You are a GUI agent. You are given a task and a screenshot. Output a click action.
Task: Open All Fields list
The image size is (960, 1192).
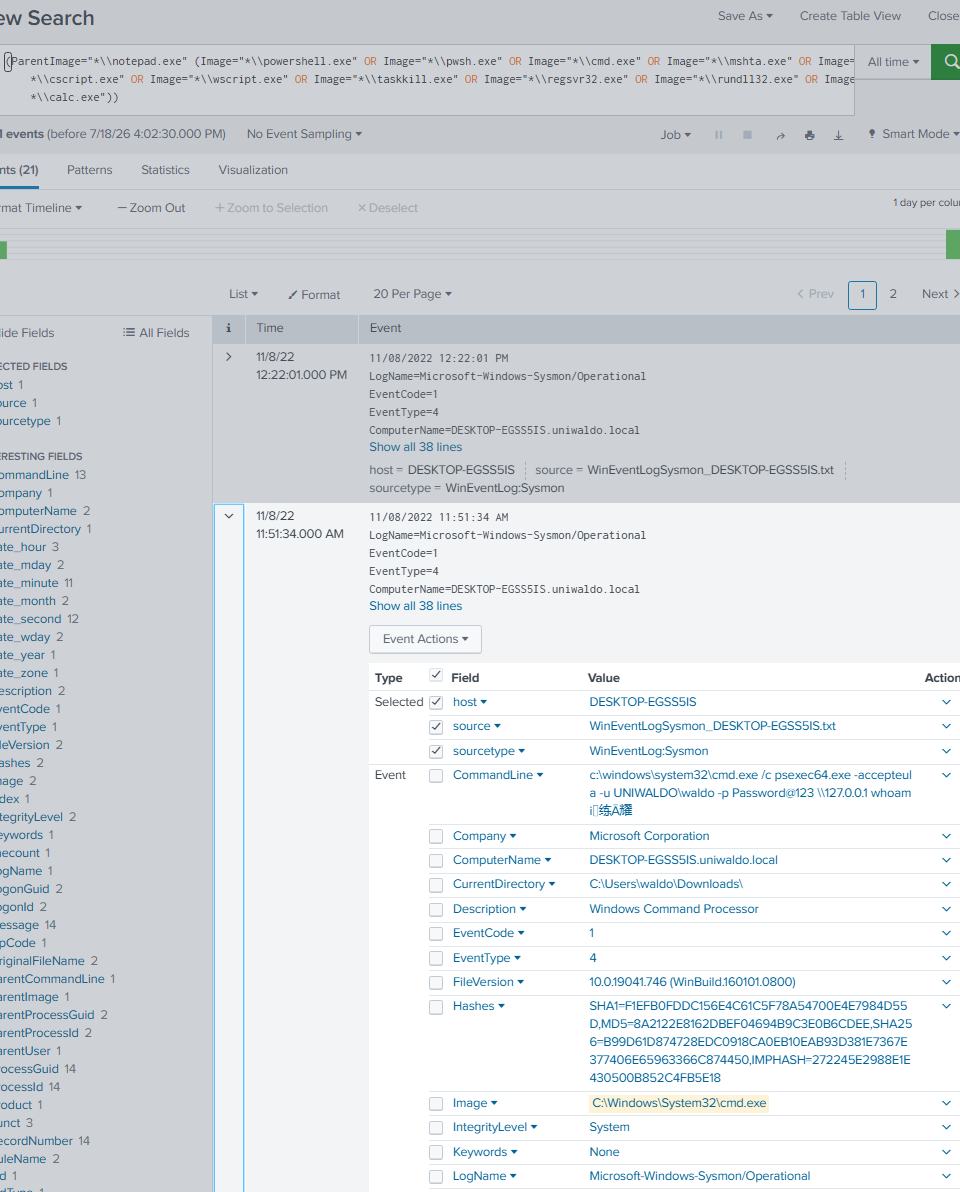[157, 333]
